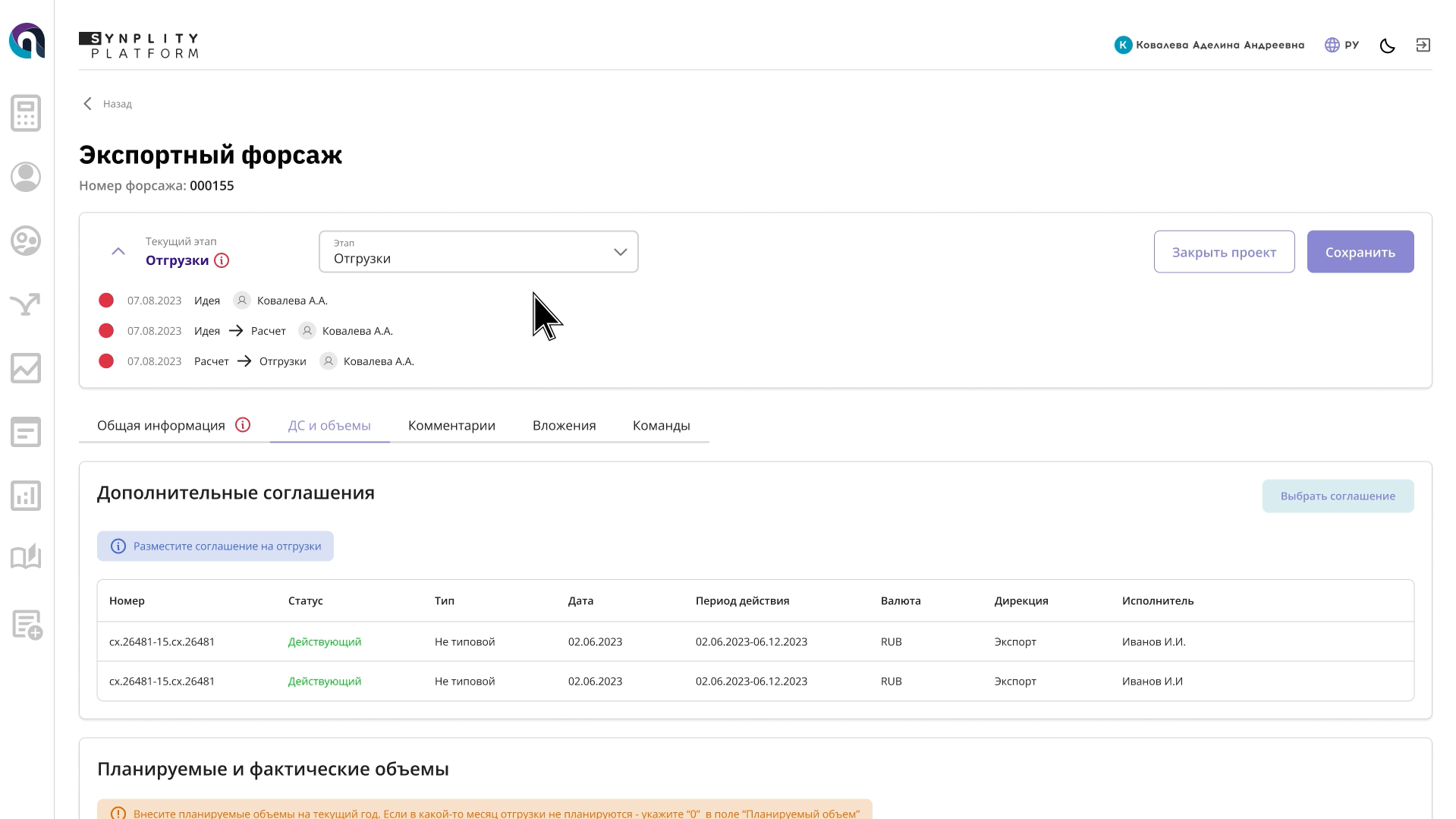Select the user profile icon in the sidebar

click(25, 176)
